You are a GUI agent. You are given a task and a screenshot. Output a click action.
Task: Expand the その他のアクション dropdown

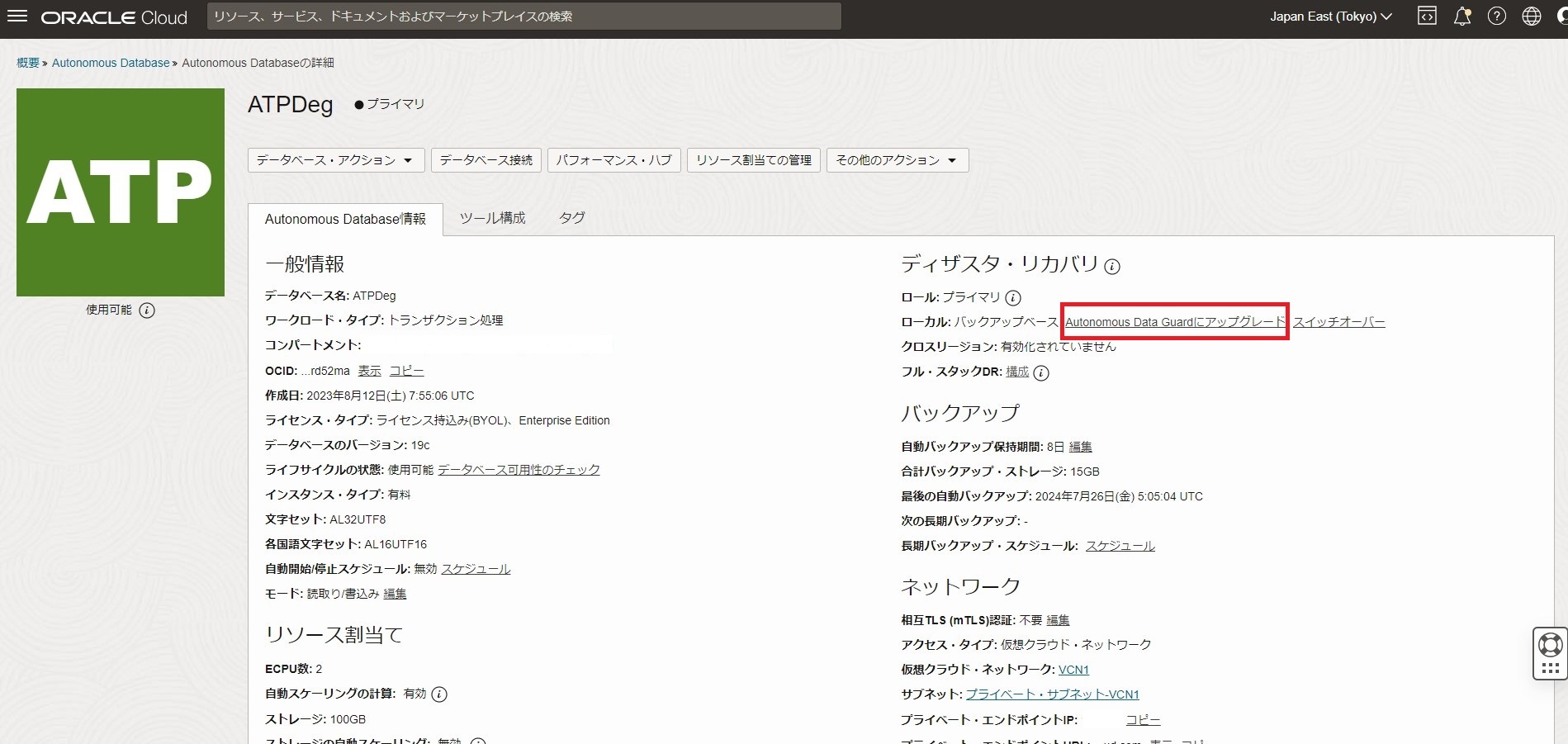(897, 160)
